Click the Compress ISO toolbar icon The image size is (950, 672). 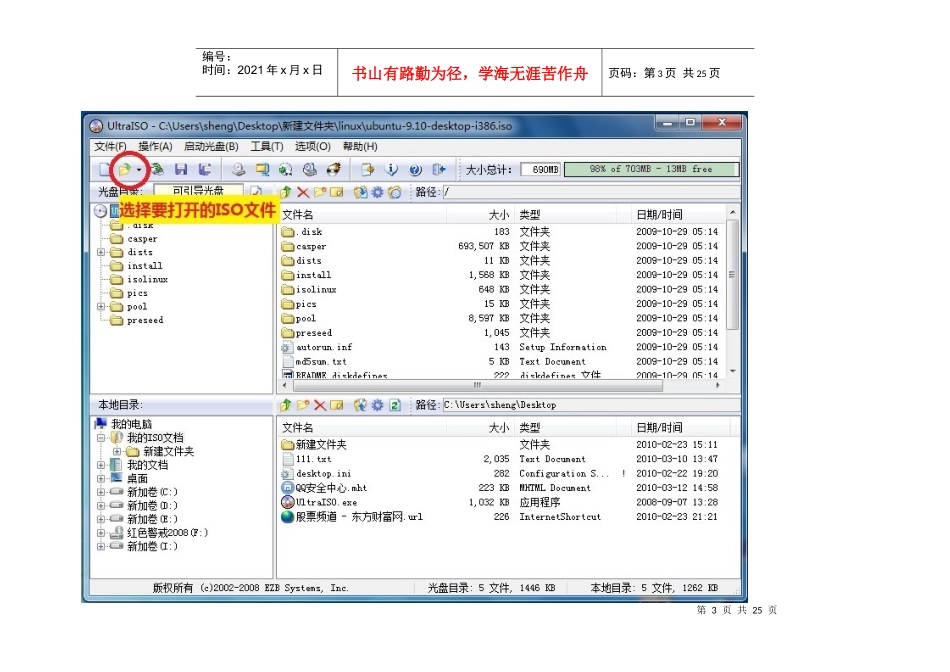pyautogui.click(x=262, y=170)
